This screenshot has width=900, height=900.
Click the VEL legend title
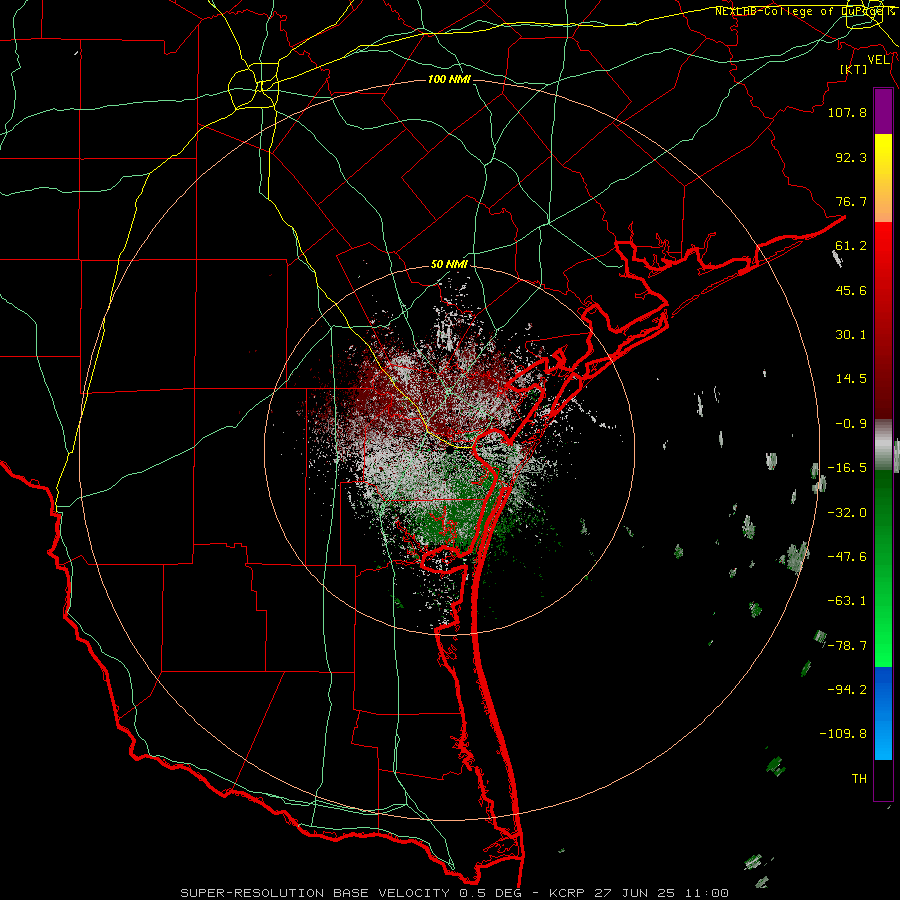(878, 60)
